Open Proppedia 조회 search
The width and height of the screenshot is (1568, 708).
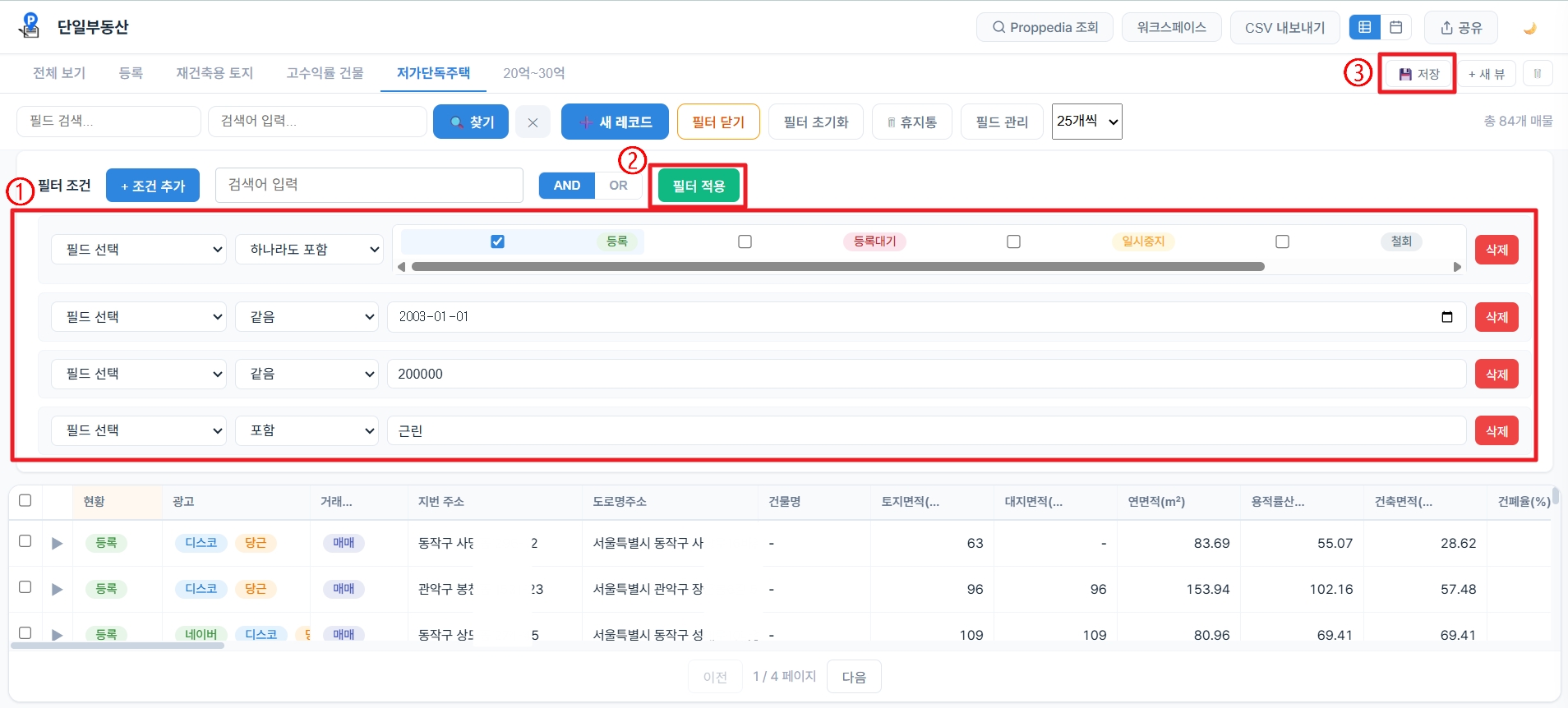[1045, 27]
